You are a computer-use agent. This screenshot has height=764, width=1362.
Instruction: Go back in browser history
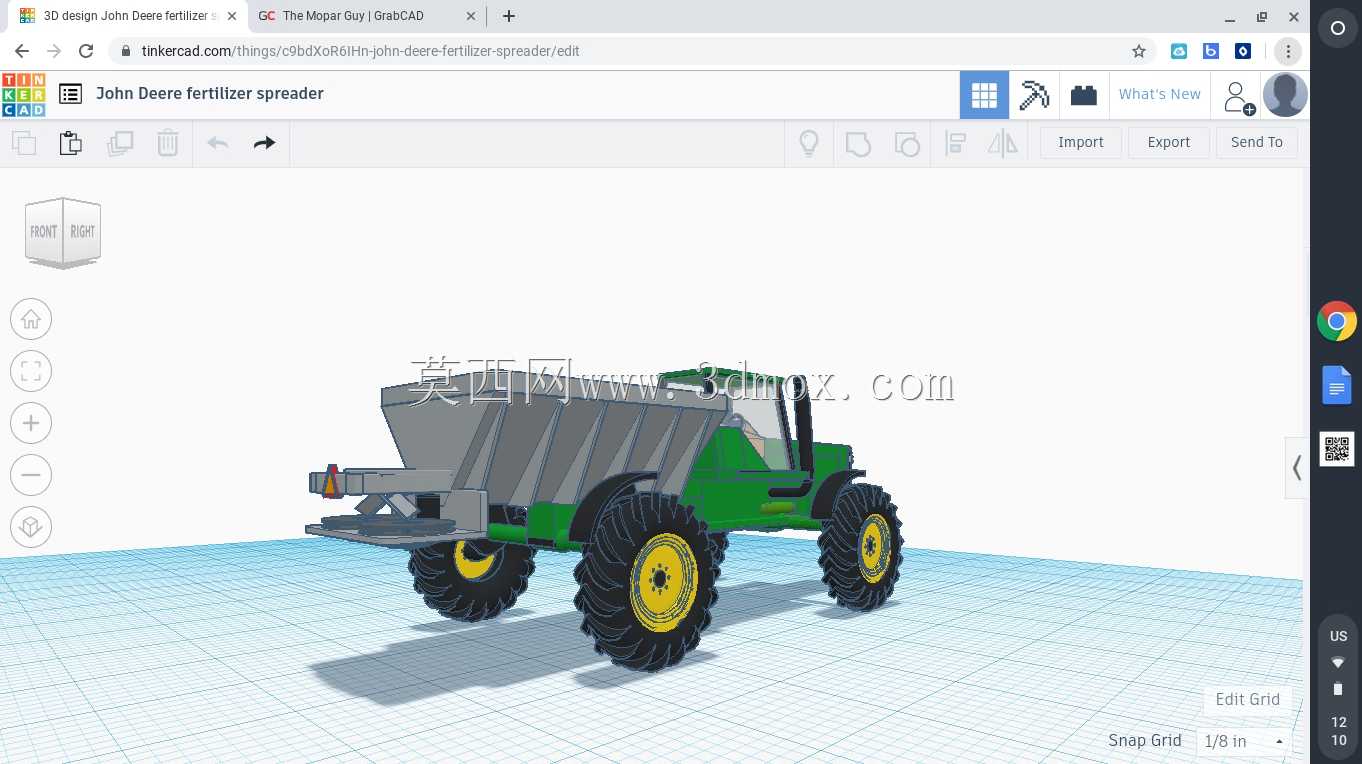(x=22, y=51)
